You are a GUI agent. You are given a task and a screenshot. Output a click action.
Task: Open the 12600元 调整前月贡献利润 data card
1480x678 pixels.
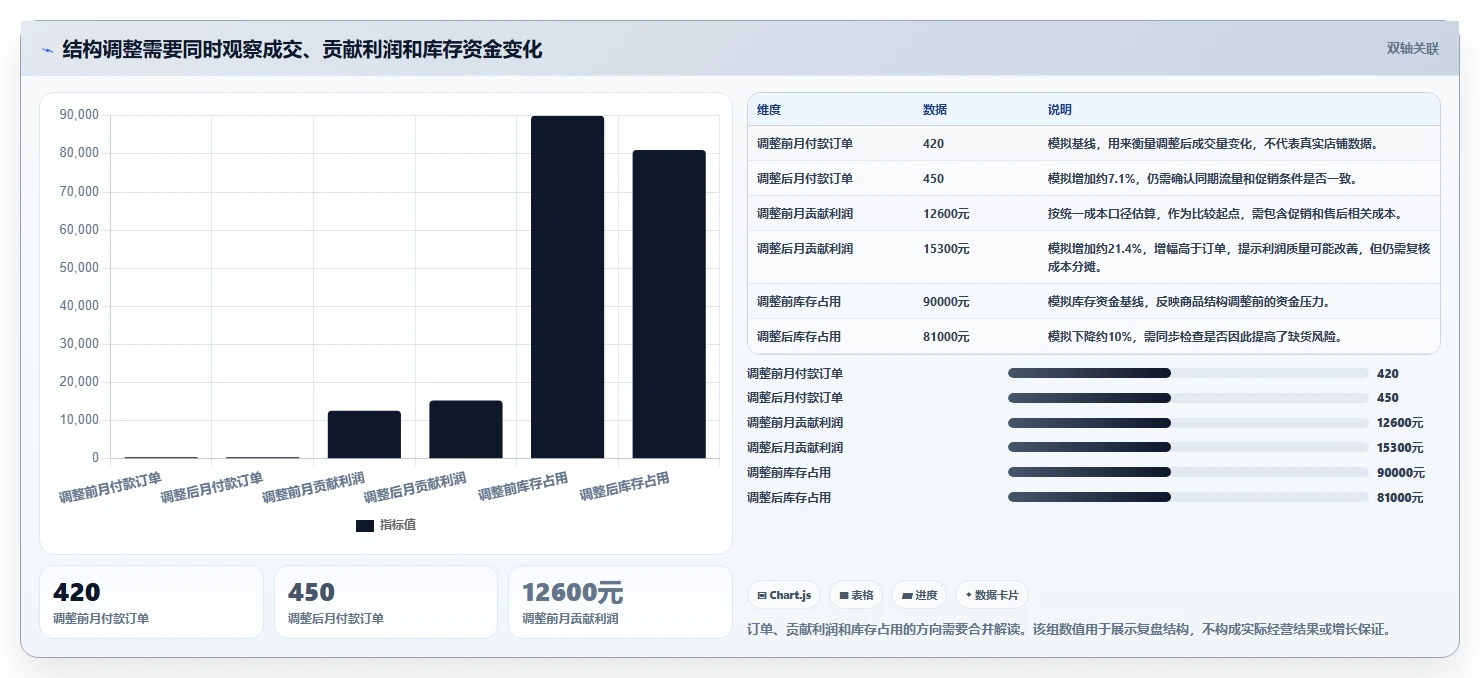click(620, 602)
